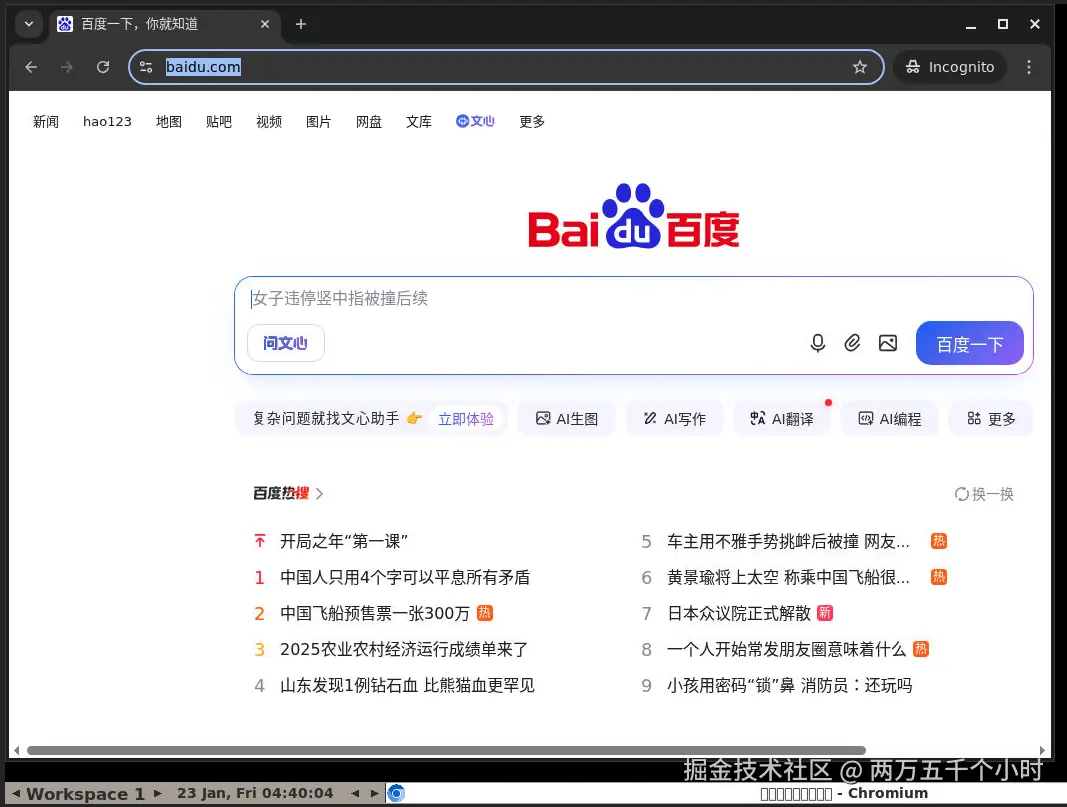The width and height of the screenshot is (1067, 807).
Task: Click the voice search microphone icon
Action: (818, 343)
